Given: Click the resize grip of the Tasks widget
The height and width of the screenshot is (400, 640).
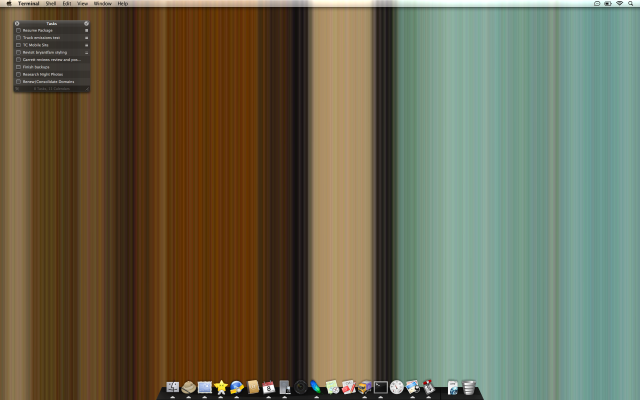Looking at the screenshot, I should (87, 89).
